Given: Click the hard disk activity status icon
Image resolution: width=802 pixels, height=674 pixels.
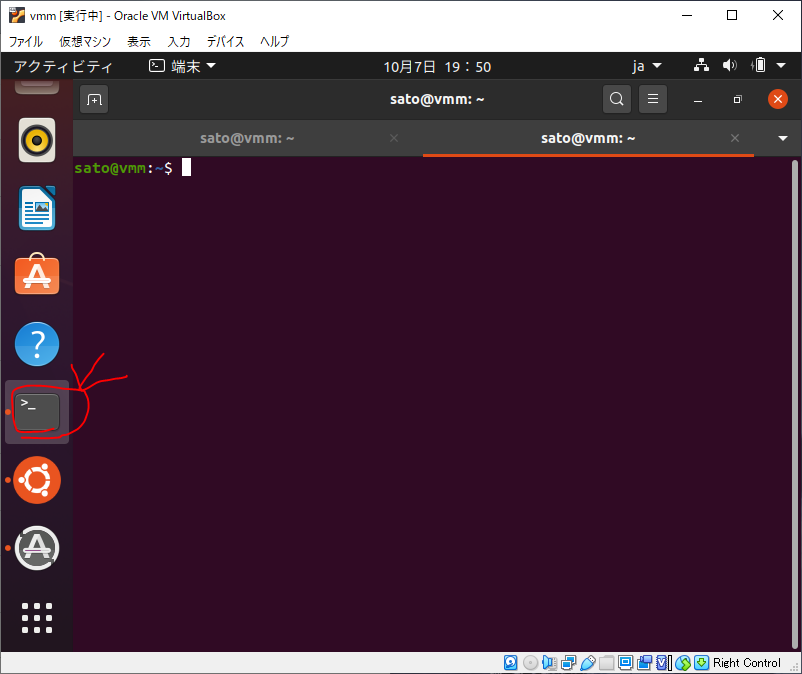Looking at the screenshot, I should (510, 663).
